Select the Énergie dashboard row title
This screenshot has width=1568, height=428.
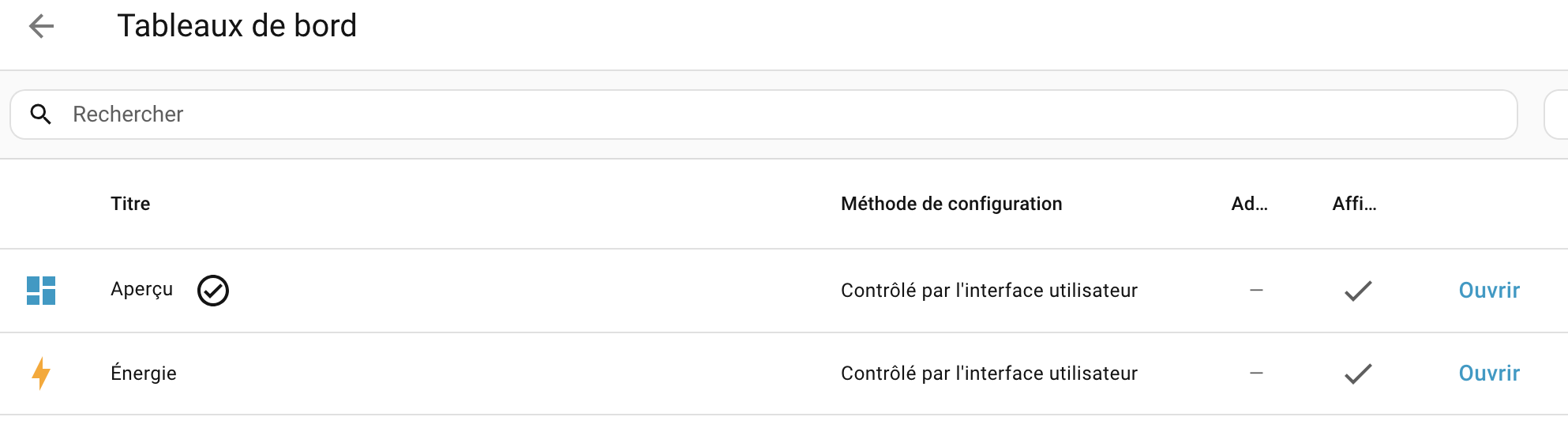(144, 374)
